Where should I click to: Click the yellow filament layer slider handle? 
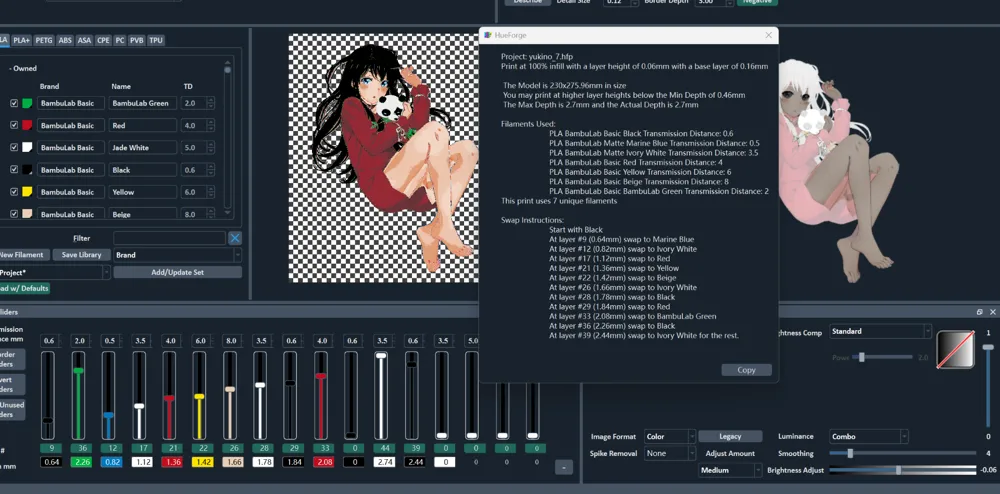click(x=199, y=396)
